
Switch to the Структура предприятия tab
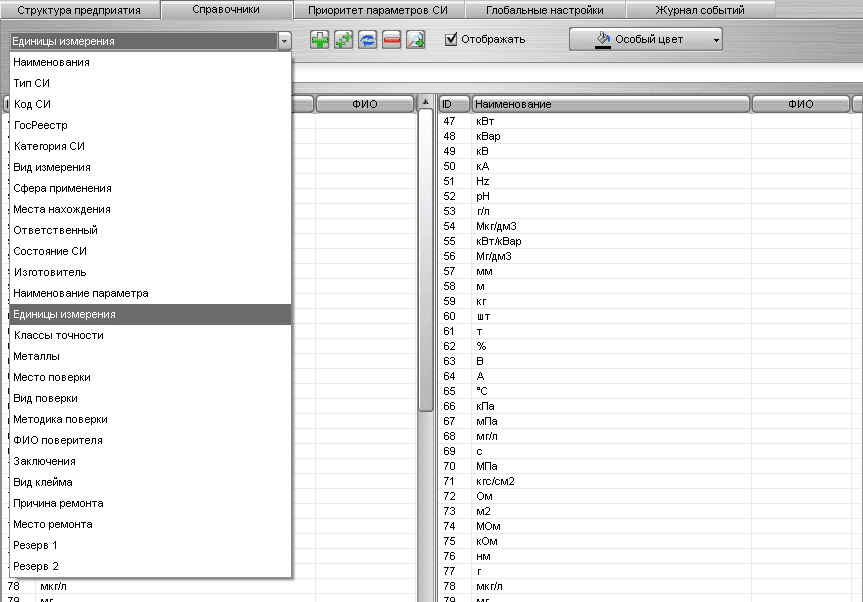click(80, 10)
